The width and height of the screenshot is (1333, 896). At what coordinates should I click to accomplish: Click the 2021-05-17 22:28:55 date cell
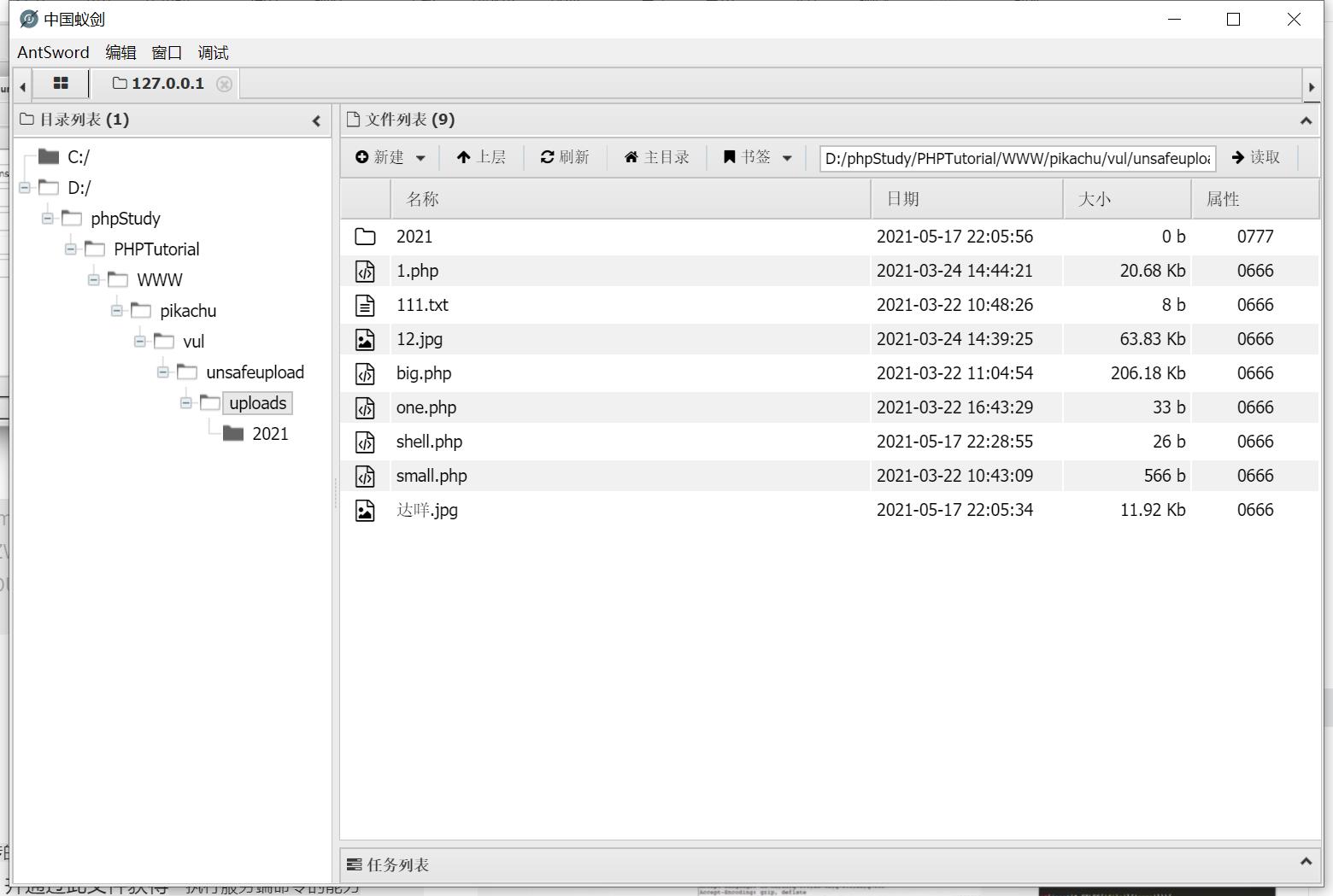click(954, 442)
